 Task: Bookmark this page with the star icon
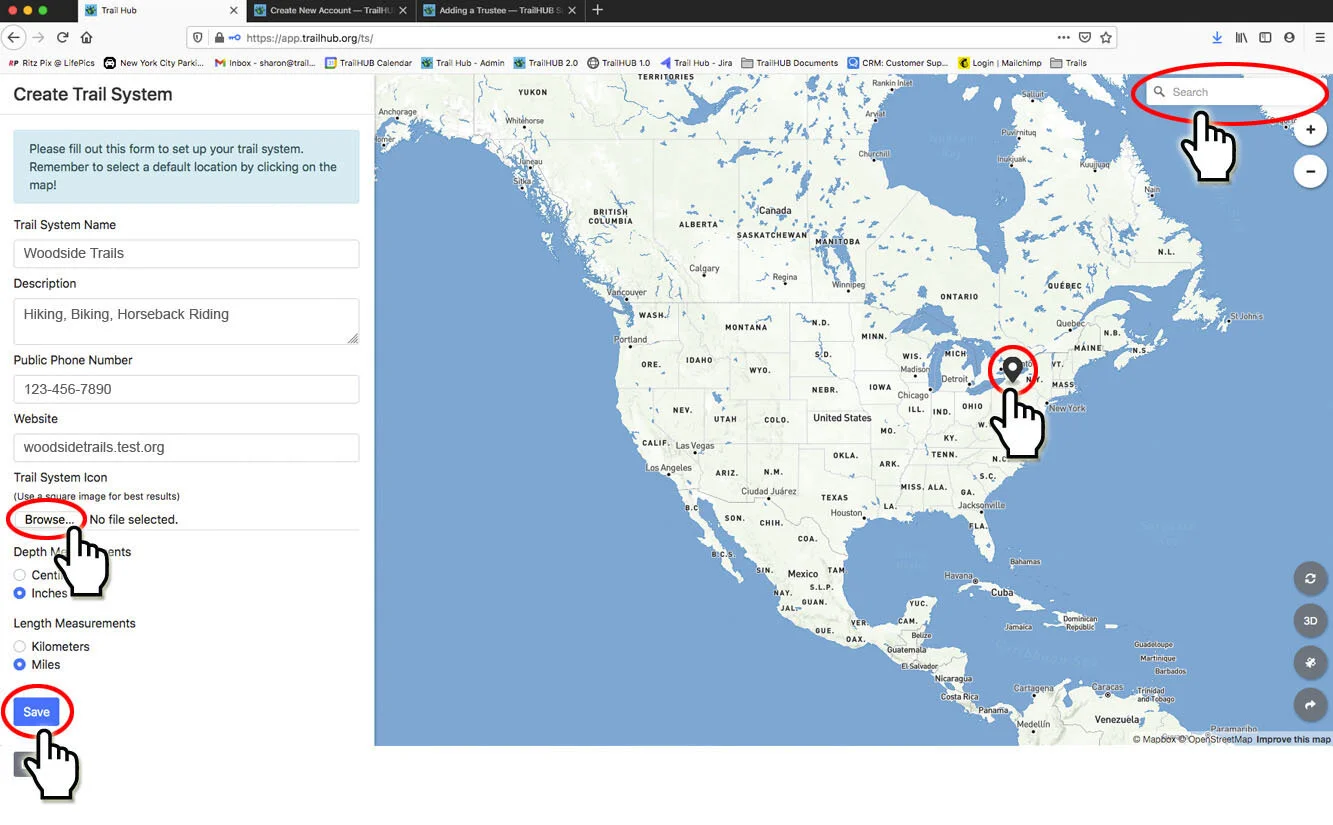pyautogui.click(x=1106, y=37)
